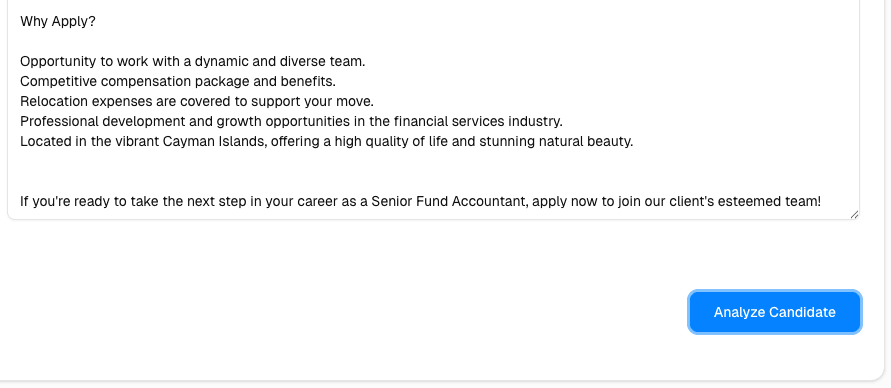Place cursor on the 'Why Apply?' heading line
The height and width of the screenshot is (388, 891).
coord(58,22)
